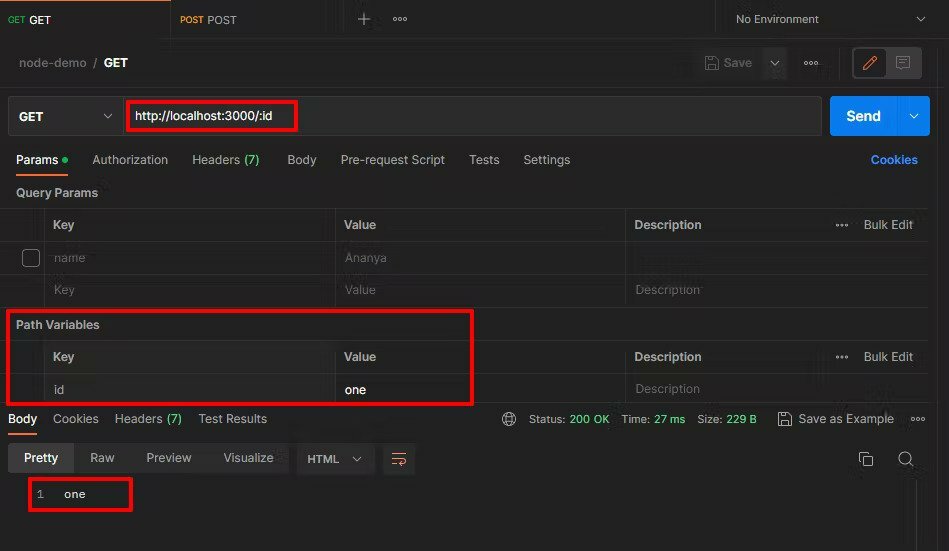This screenshot has height=551, width=949.
Task: Change response format HTML dropdown
Action: [x=334, y=459]
